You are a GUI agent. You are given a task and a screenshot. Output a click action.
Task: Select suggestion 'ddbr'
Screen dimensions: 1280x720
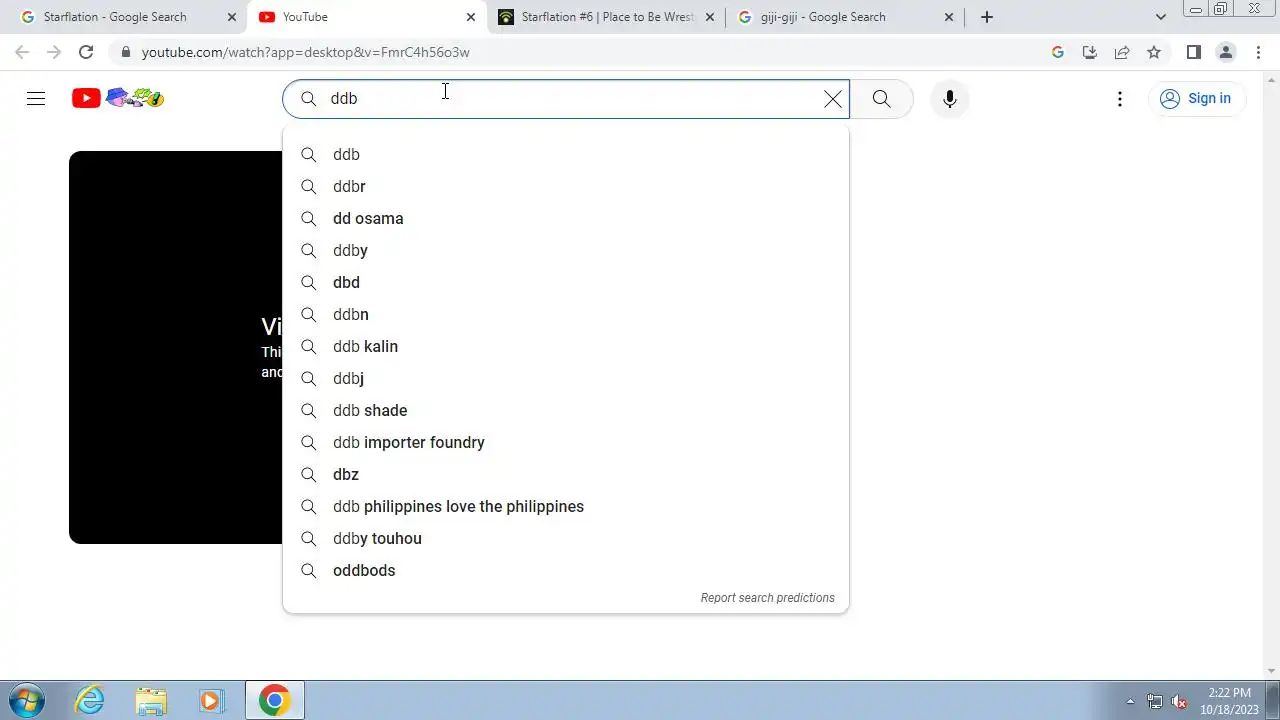[566, 186]
